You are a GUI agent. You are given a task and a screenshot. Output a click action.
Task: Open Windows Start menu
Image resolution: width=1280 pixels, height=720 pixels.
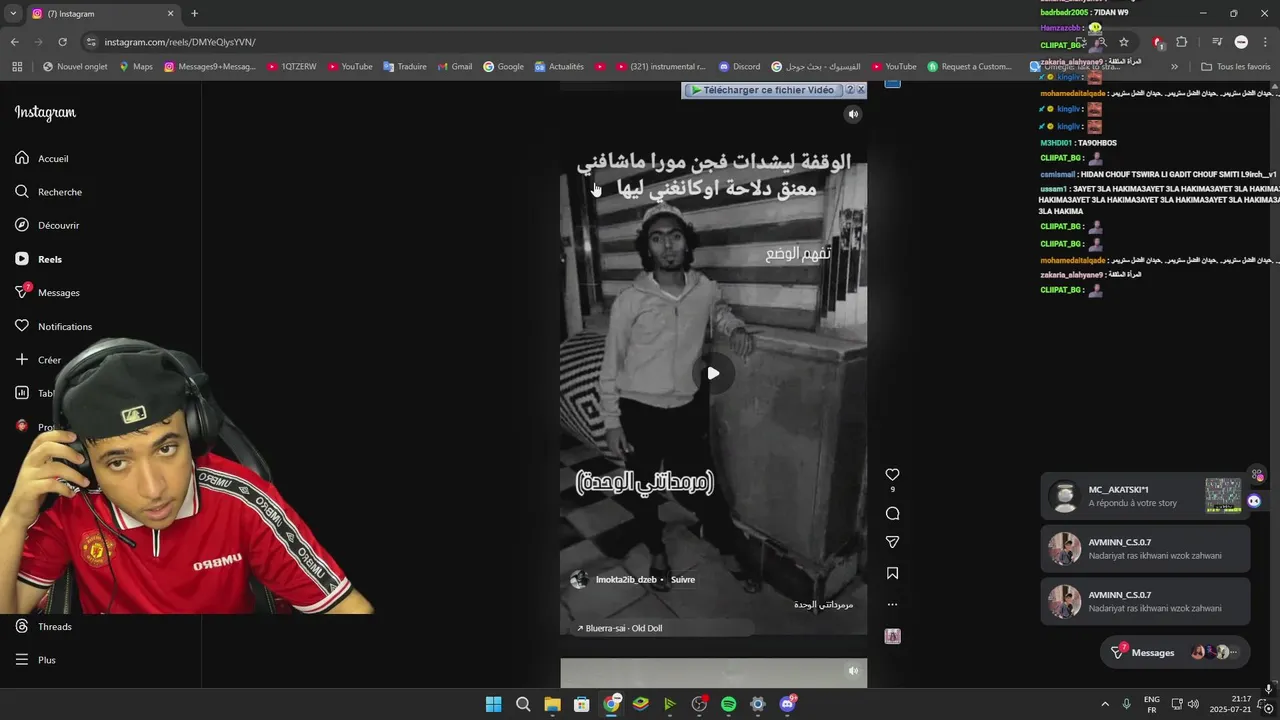[493, 704]
